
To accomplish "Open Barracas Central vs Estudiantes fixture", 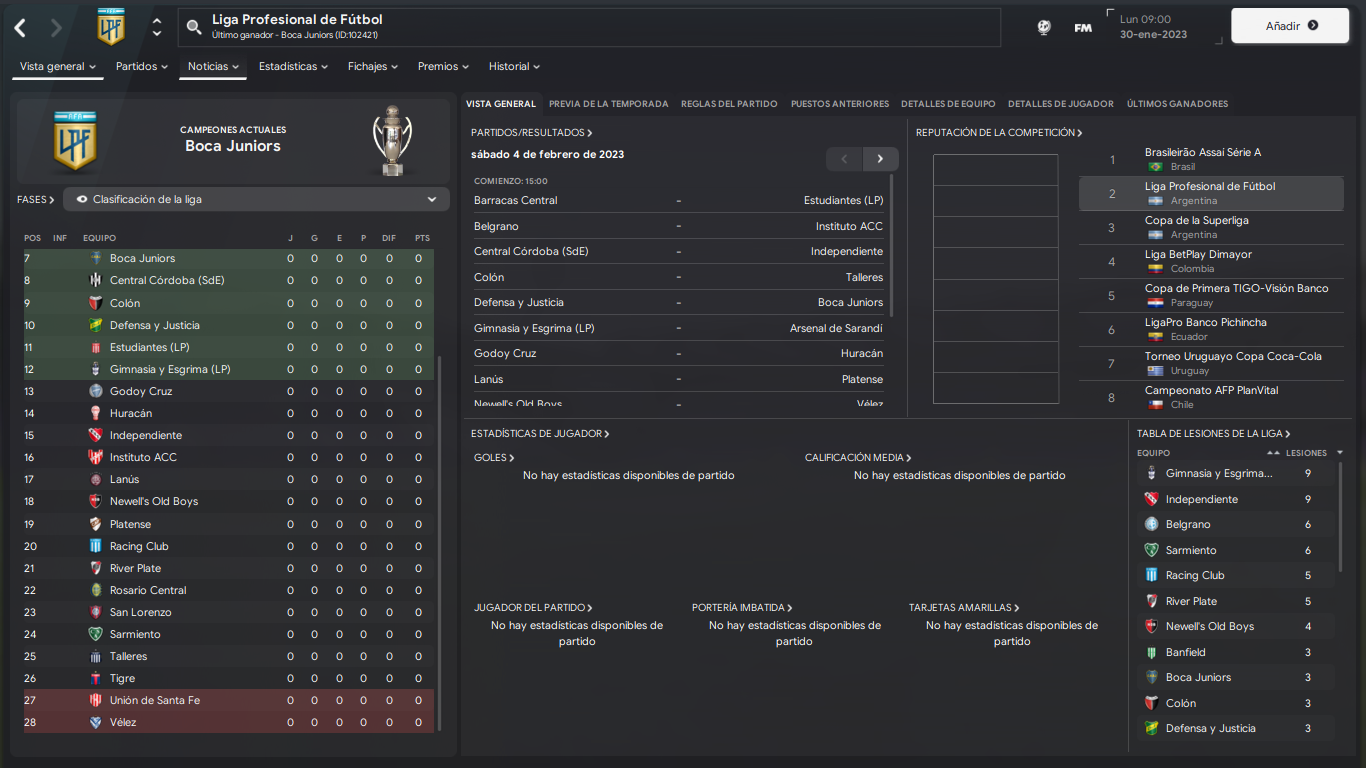I will coord(678,200).
